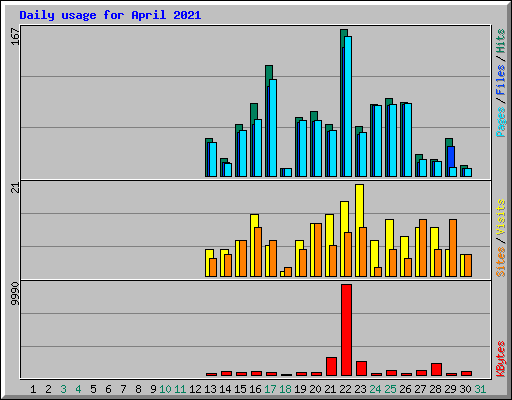Click day 31 weekend label
512x400 pixels.
tap(480, 389)
